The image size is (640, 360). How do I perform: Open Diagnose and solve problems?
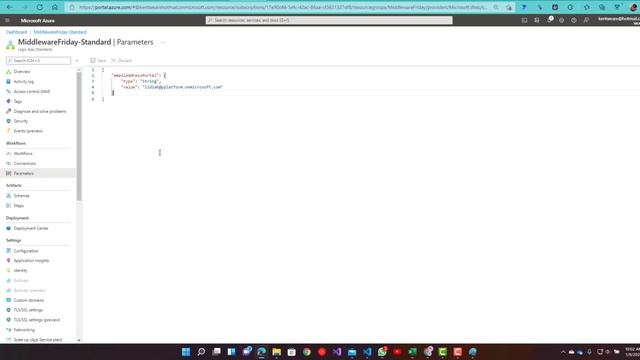point(40,111)
